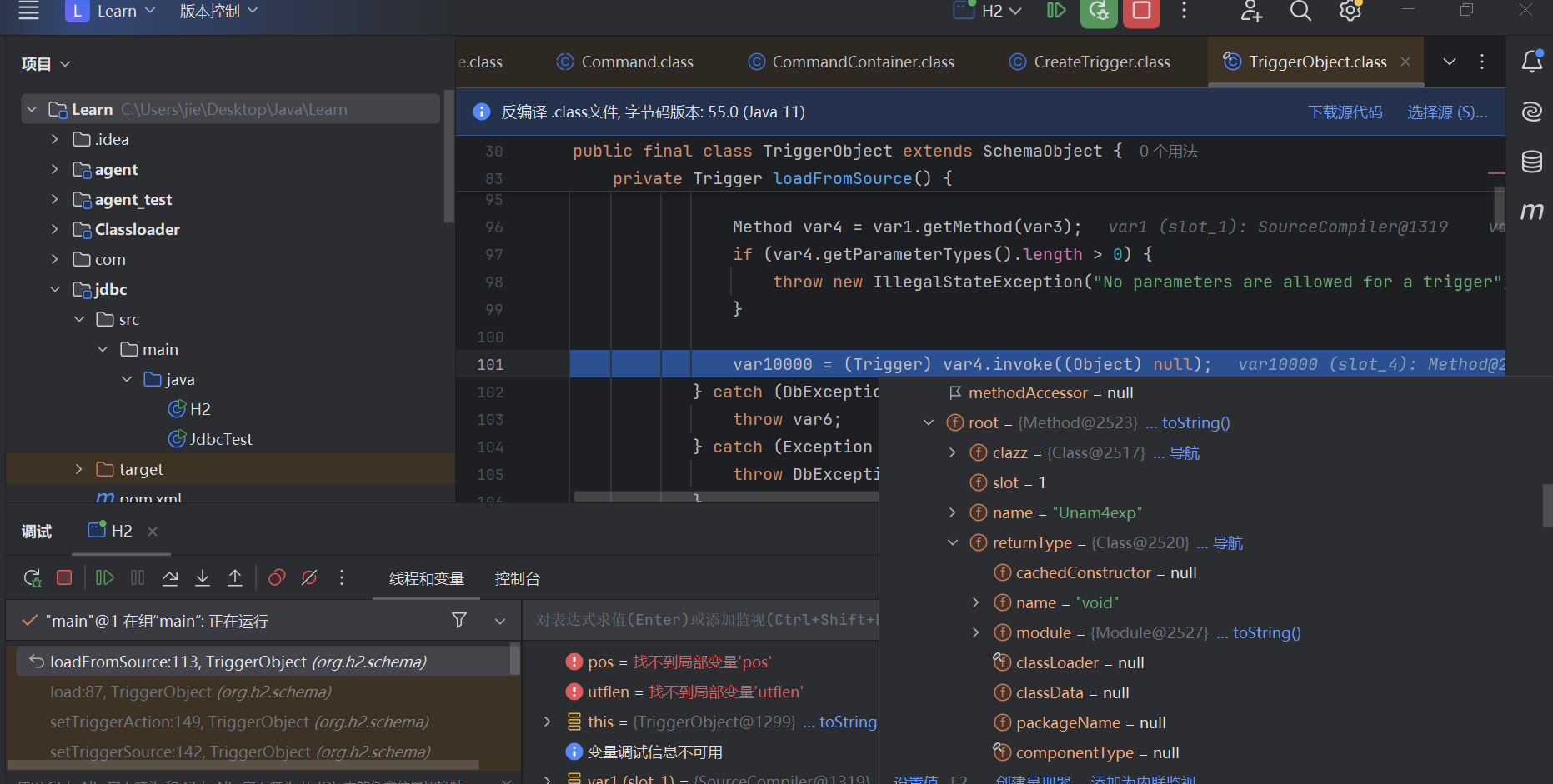Open View Breakpoints in debug toolbar
Viewport: 1553px width, 784px height.
277,577
